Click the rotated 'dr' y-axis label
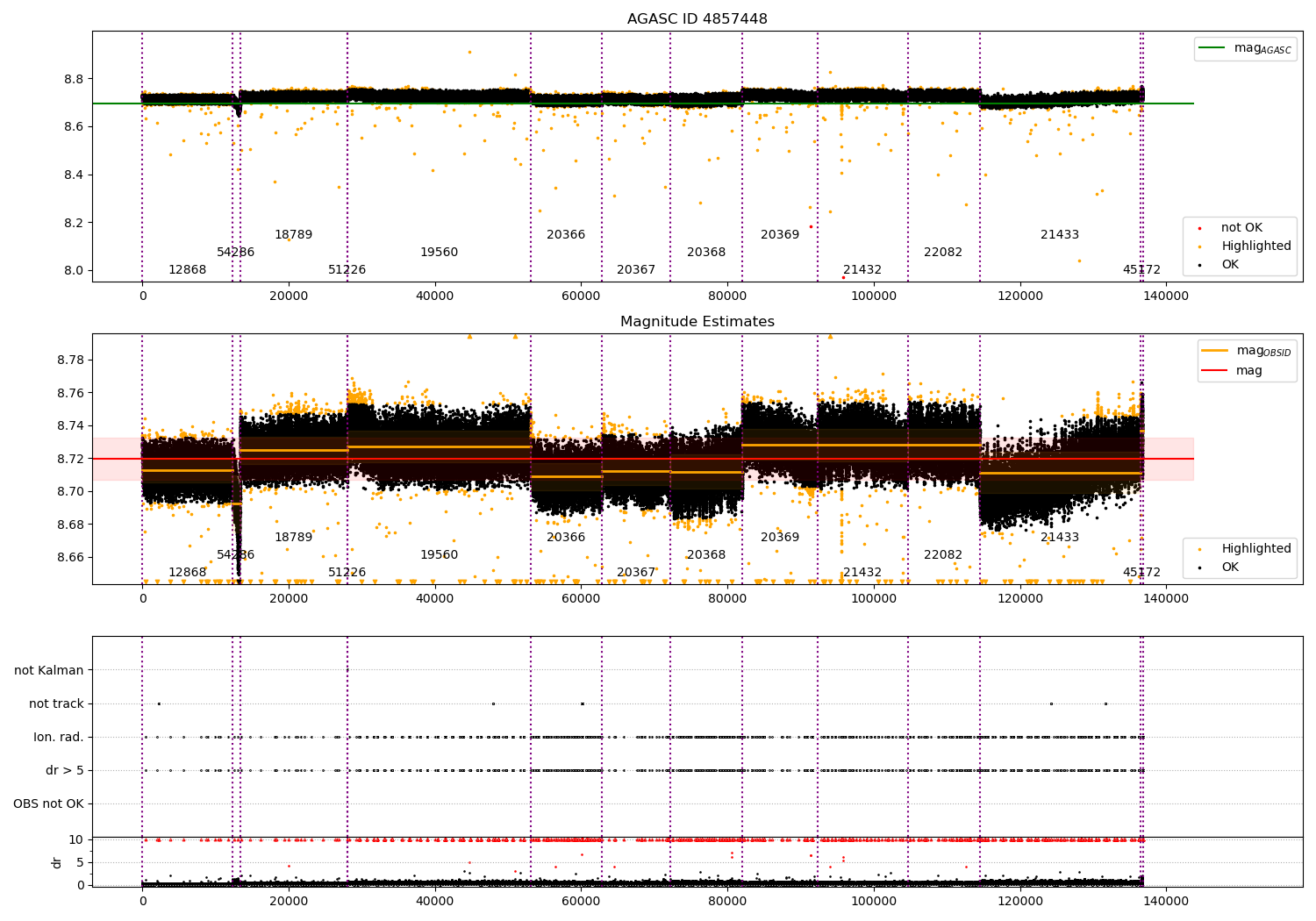Viewport: 1316px width, 921px height. pyautogui.click(x=57, y=862)
